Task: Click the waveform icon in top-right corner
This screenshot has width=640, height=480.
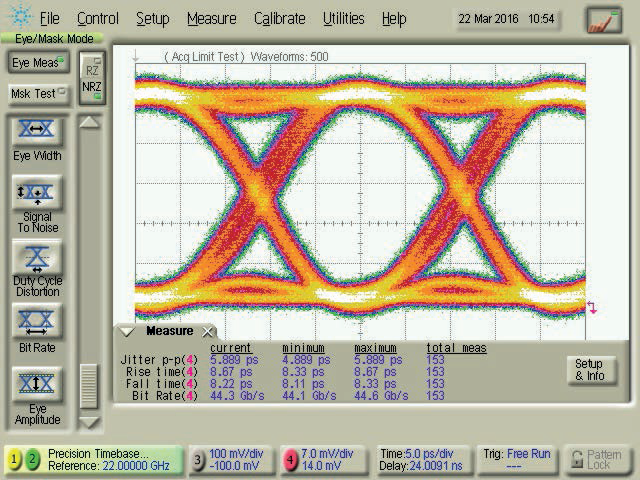Action: [603, 19]
